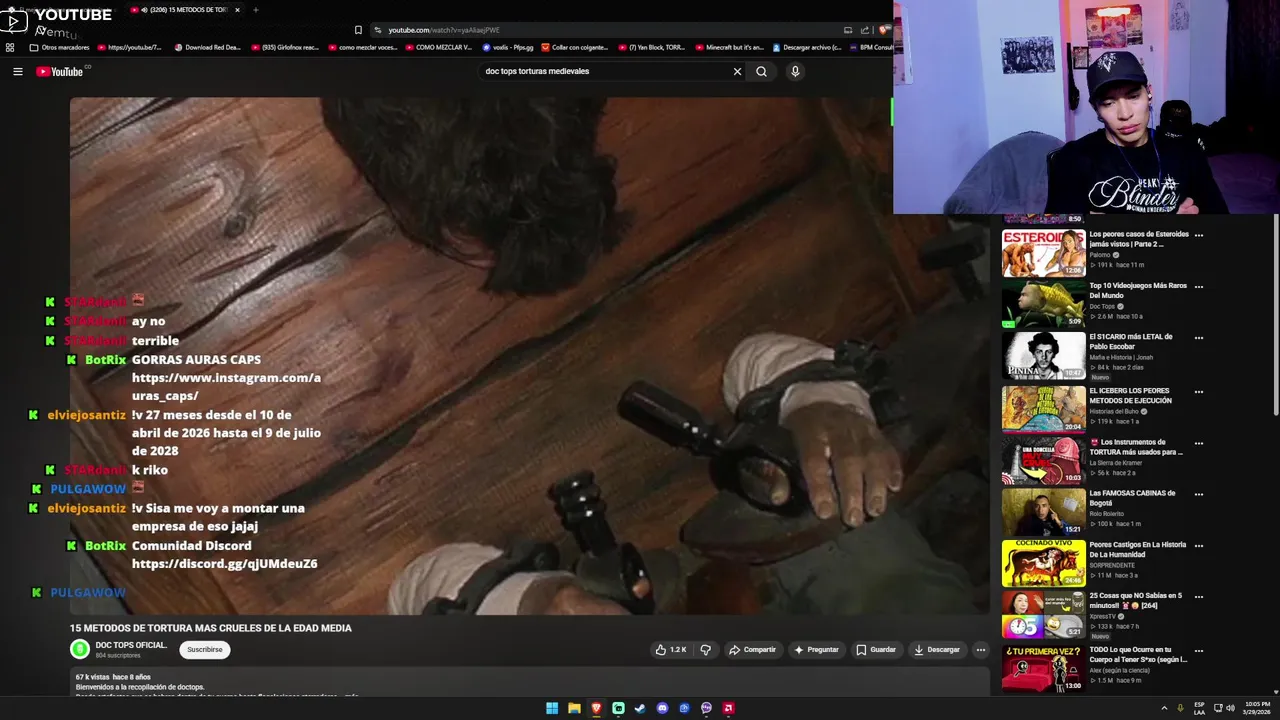1280x720 pixels.
Task: Open the Los peores casos de Esteroides thumbnail
Action: [1043, 253]
